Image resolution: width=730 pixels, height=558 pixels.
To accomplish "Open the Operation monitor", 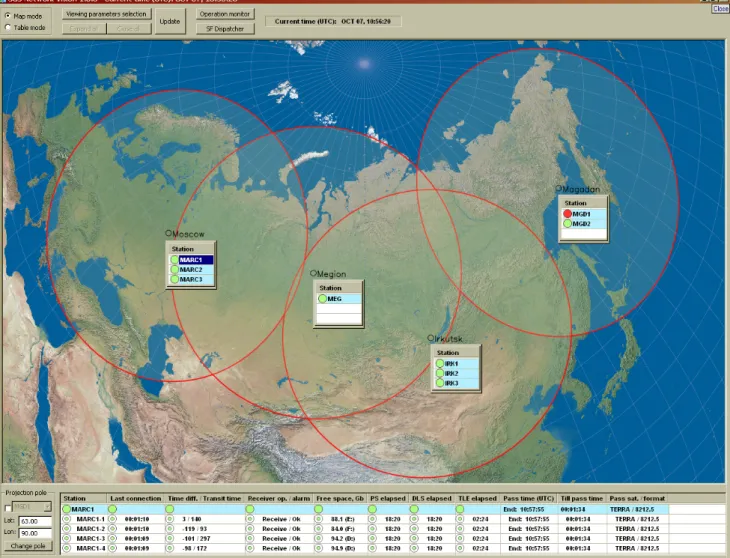I will (225, 14).
